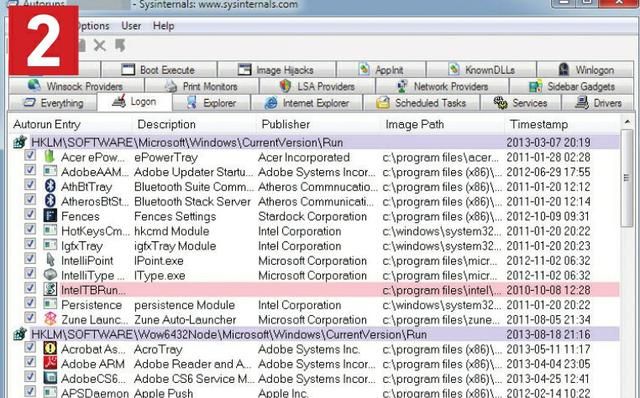
Task: Click the IntelliPoint mouse icon
Action: pos(50,260)
